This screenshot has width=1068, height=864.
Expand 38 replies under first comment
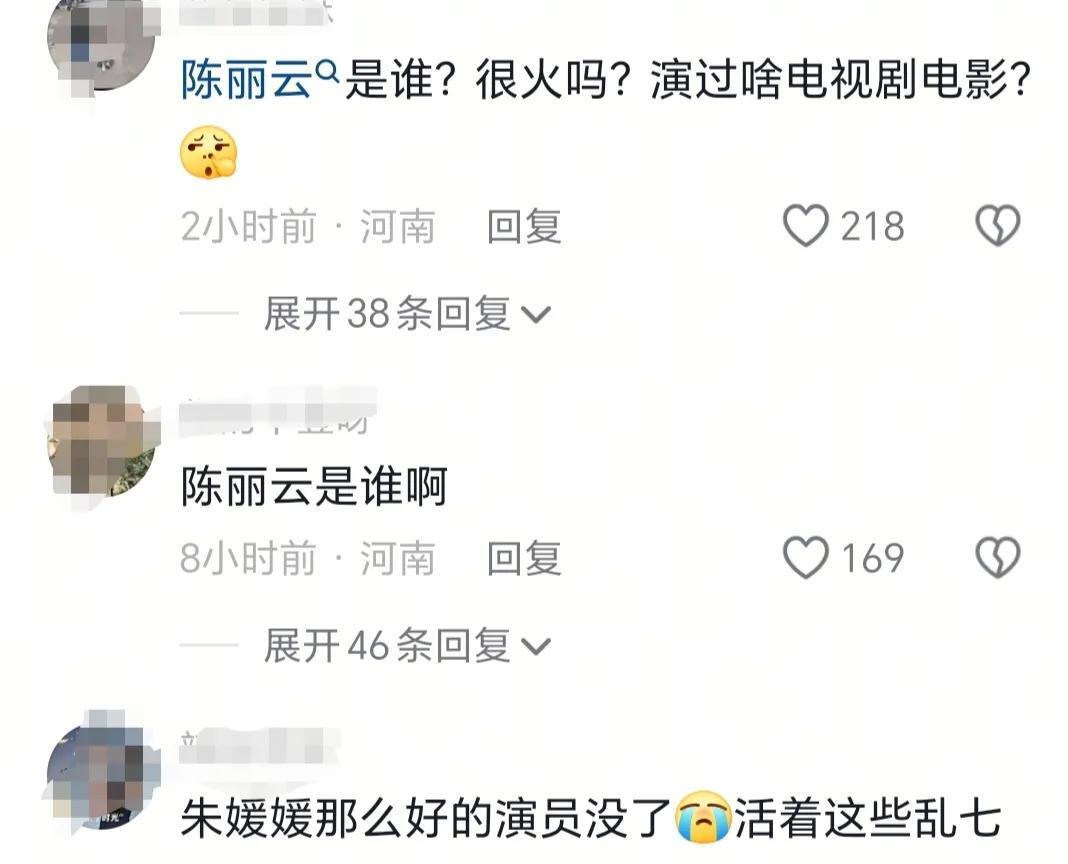coord(407,313)
